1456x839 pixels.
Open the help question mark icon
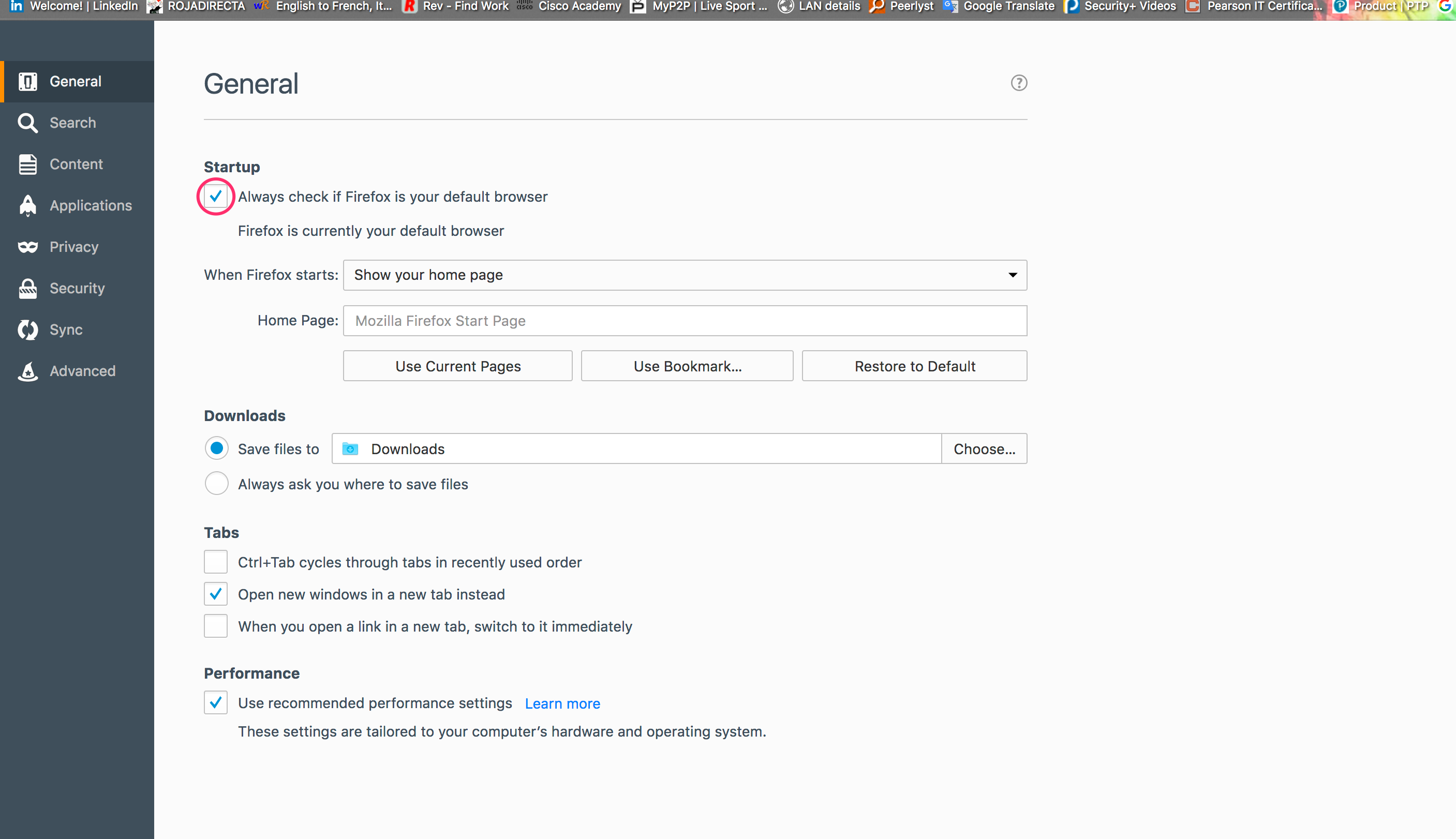click(1018, 83)
